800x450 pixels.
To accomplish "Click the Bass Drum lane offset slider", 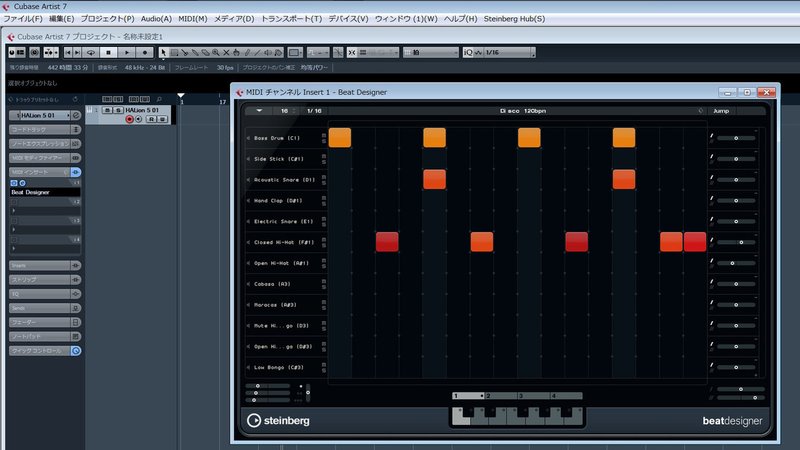I will (x=736, y=138).
